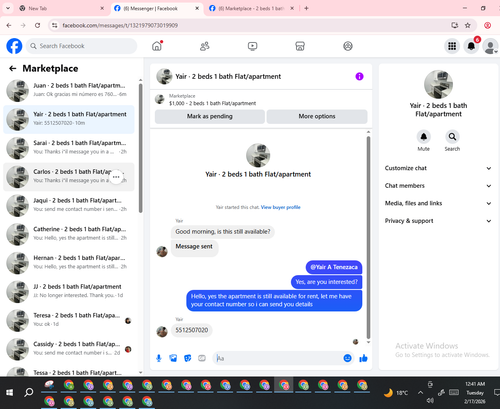Go back with the Marketplace arrow
The image size is (500, 409).
(13, 69)
